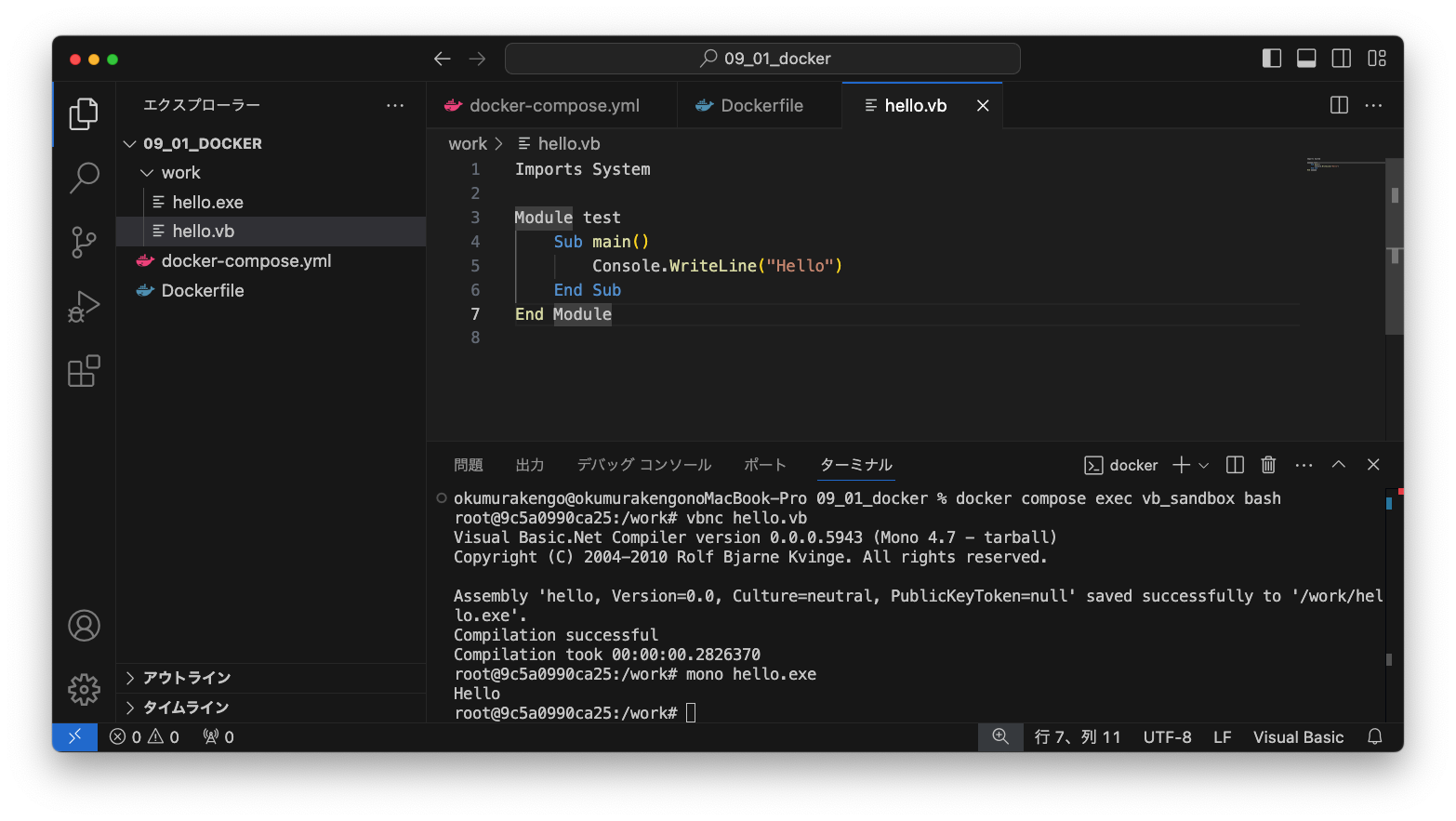Open the customize layout icon
1456x821 pixels.
click(x=1377, y=59)
